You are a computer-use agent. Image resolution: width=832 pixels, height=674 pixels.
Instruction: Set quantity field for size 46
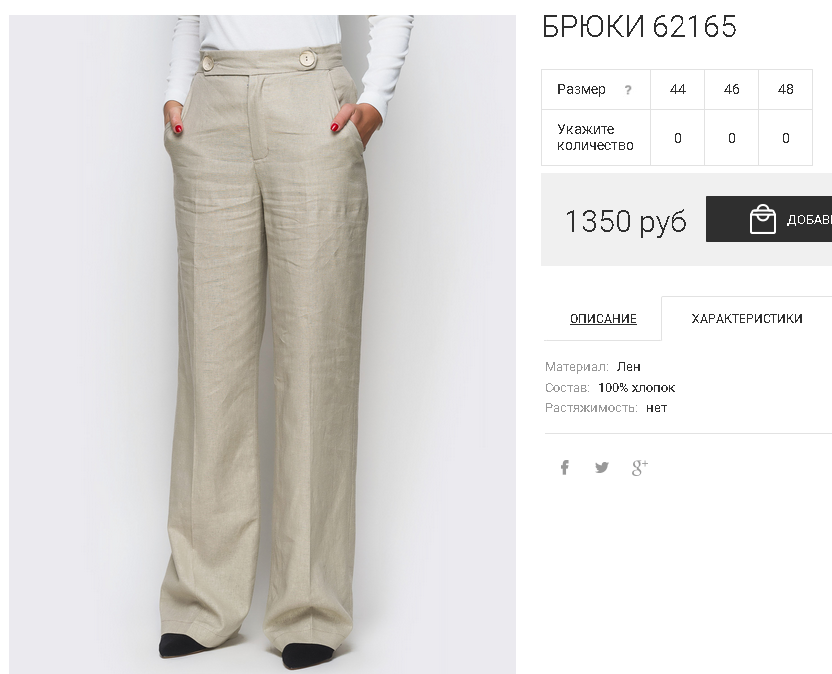[732, 138]
